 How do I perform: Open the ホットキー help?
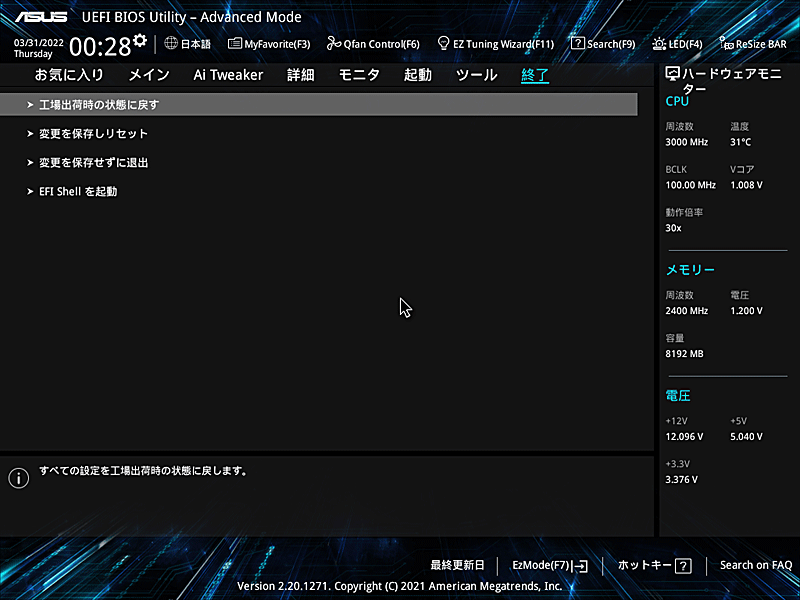pos(655,565)
